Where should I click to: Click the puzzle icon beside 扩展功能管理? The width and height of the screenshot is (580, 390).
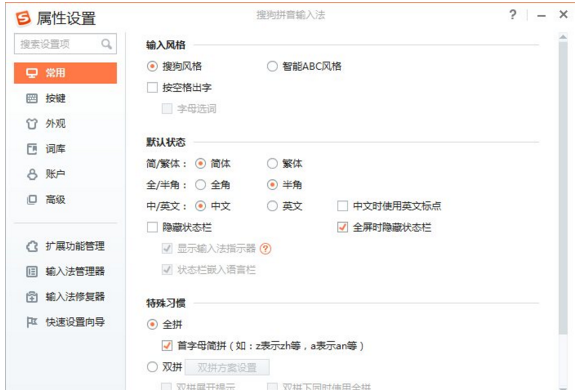(32, 246)
